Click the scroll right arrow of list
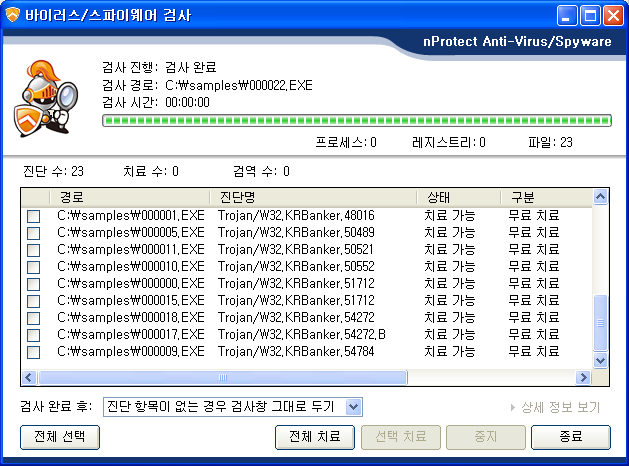The image size is (629, 466). point(583,377)
